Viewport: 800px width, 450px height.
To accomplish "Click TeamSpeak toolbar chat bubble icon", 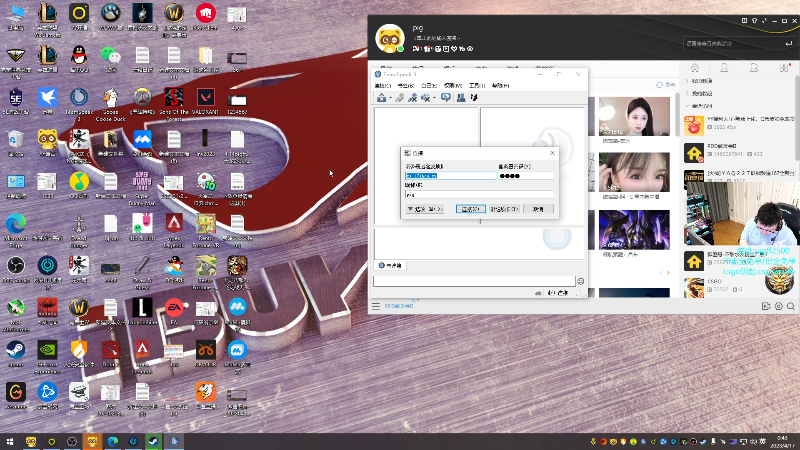I will click(x=446, y=97).
